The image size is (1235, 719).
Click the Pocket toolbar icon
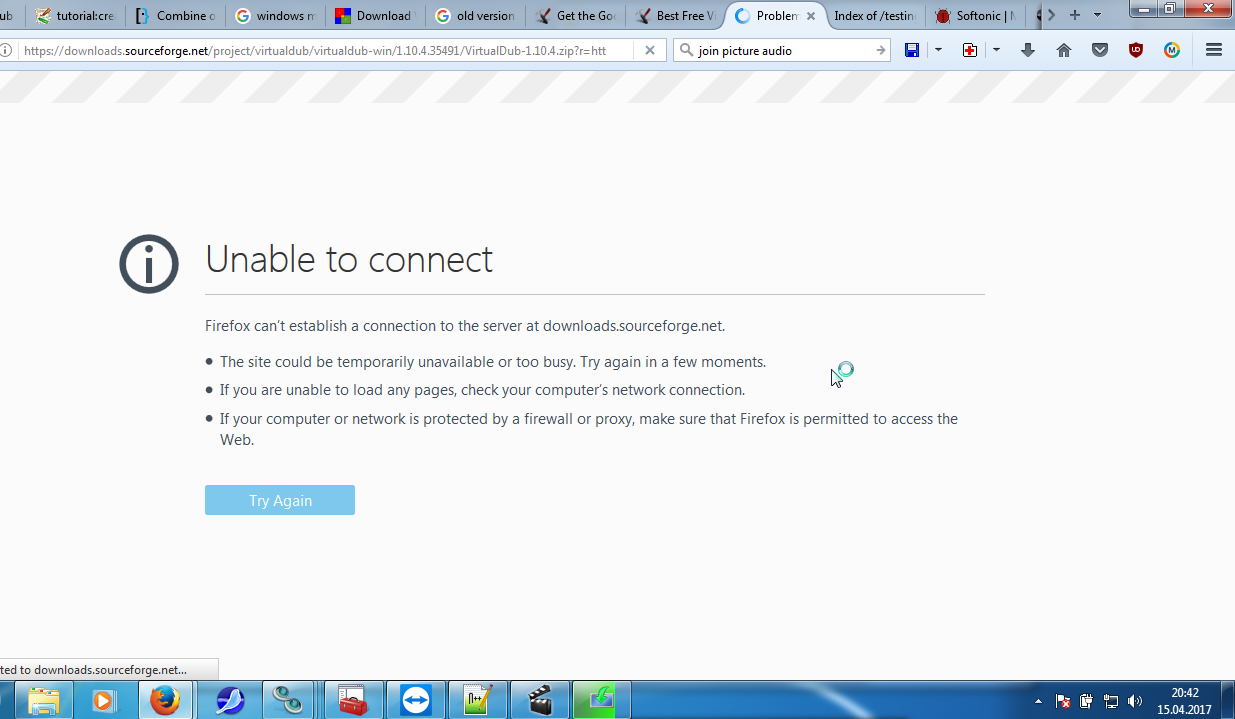[x=1100, y=50]
